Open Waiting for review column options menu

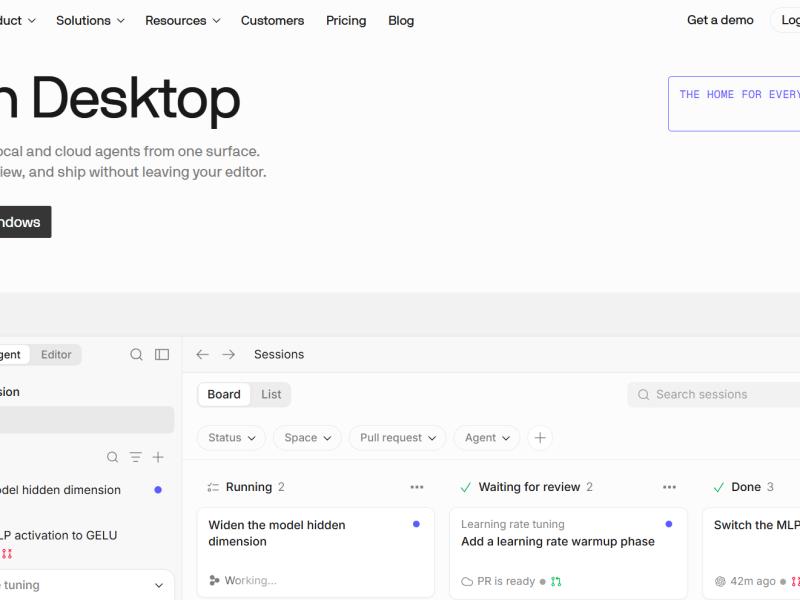[669, 487]
